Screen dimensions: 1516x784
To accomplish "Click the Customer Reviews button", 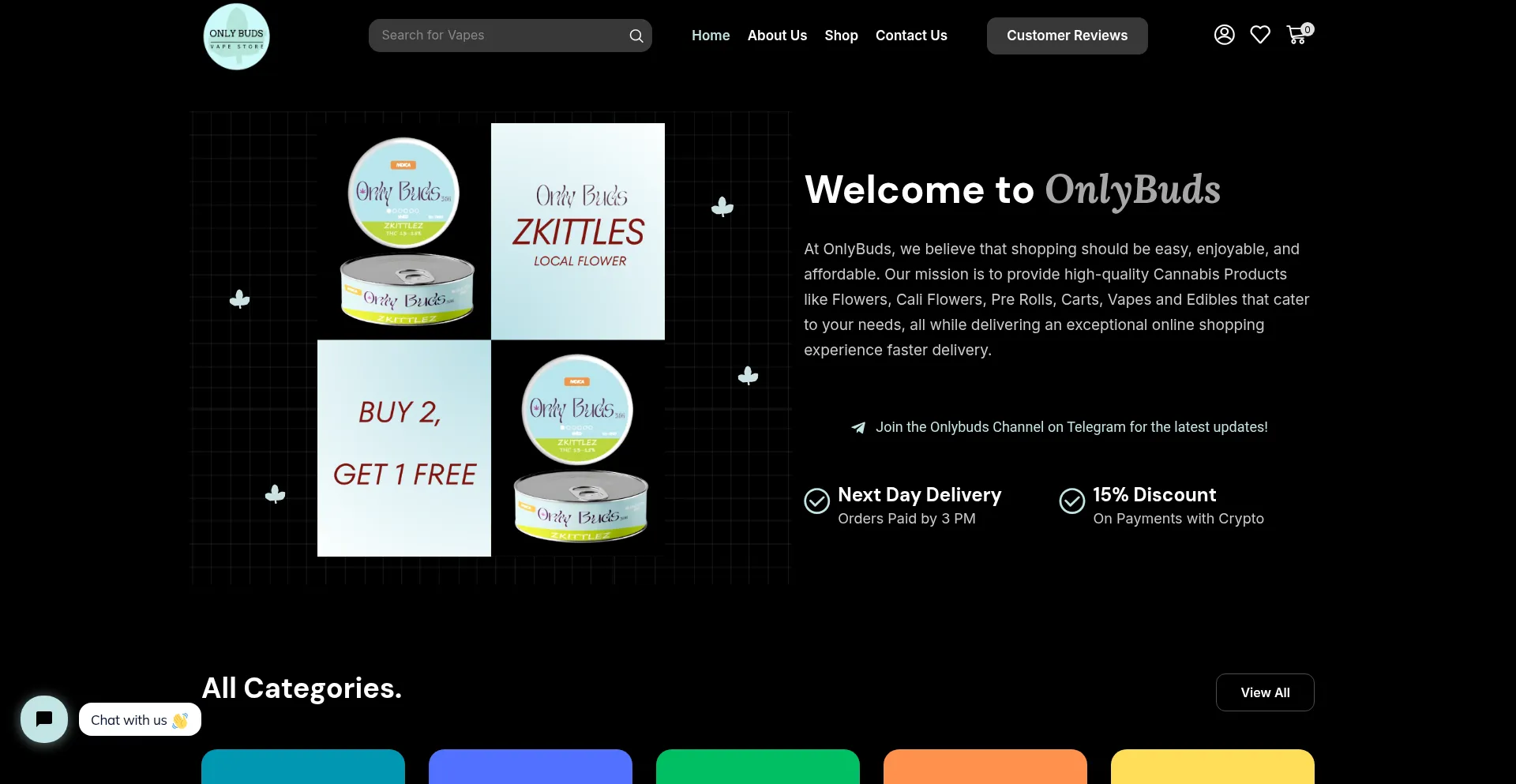I will [x=1067, y=36].
